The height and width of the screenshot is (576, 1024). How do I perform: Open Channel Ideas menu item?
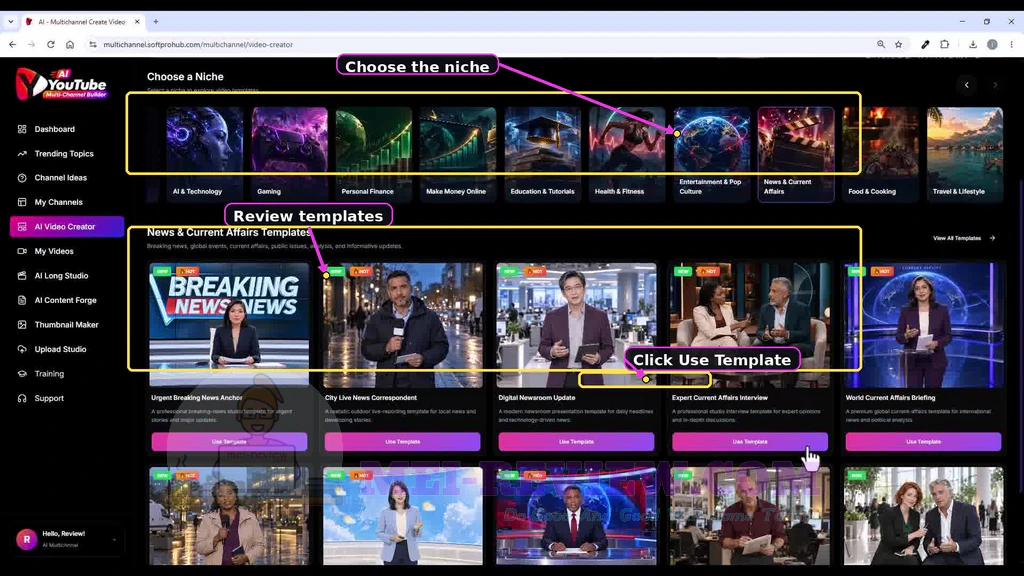point(61,178)
